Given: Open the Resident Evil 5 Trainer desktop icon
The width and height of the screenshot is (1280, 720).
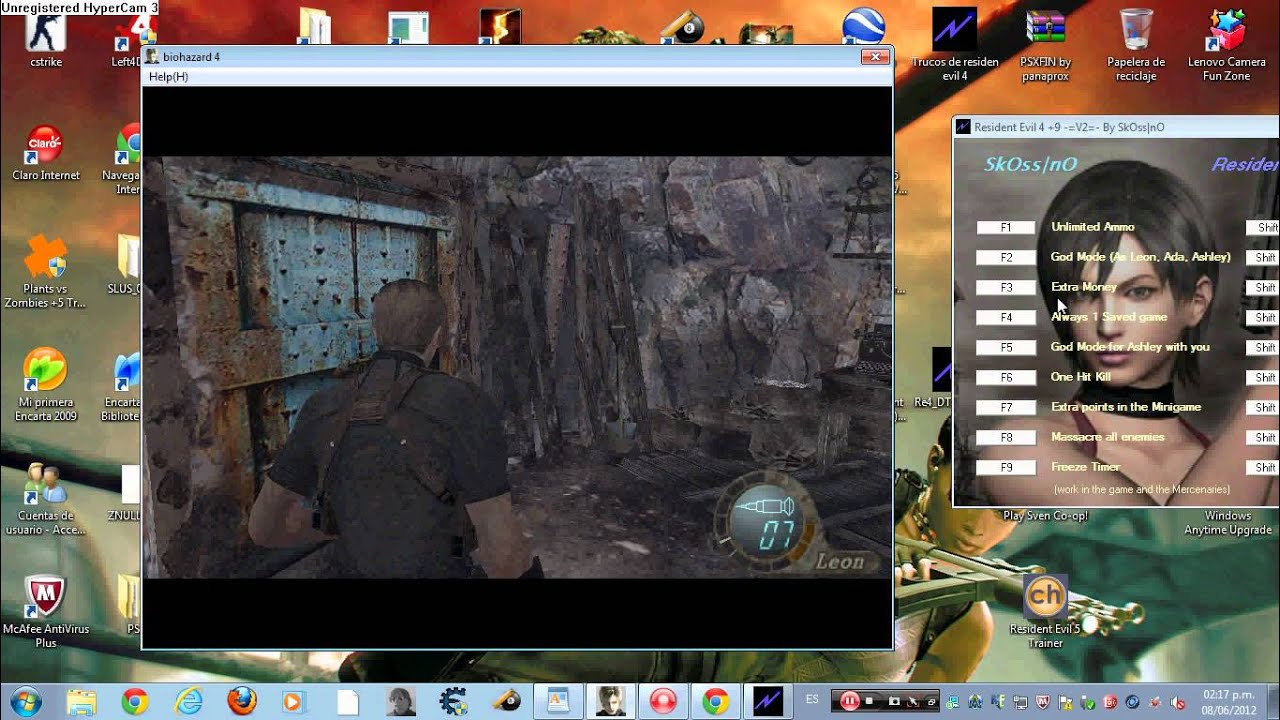Looking at the screenshot, I should [1045, 598].
